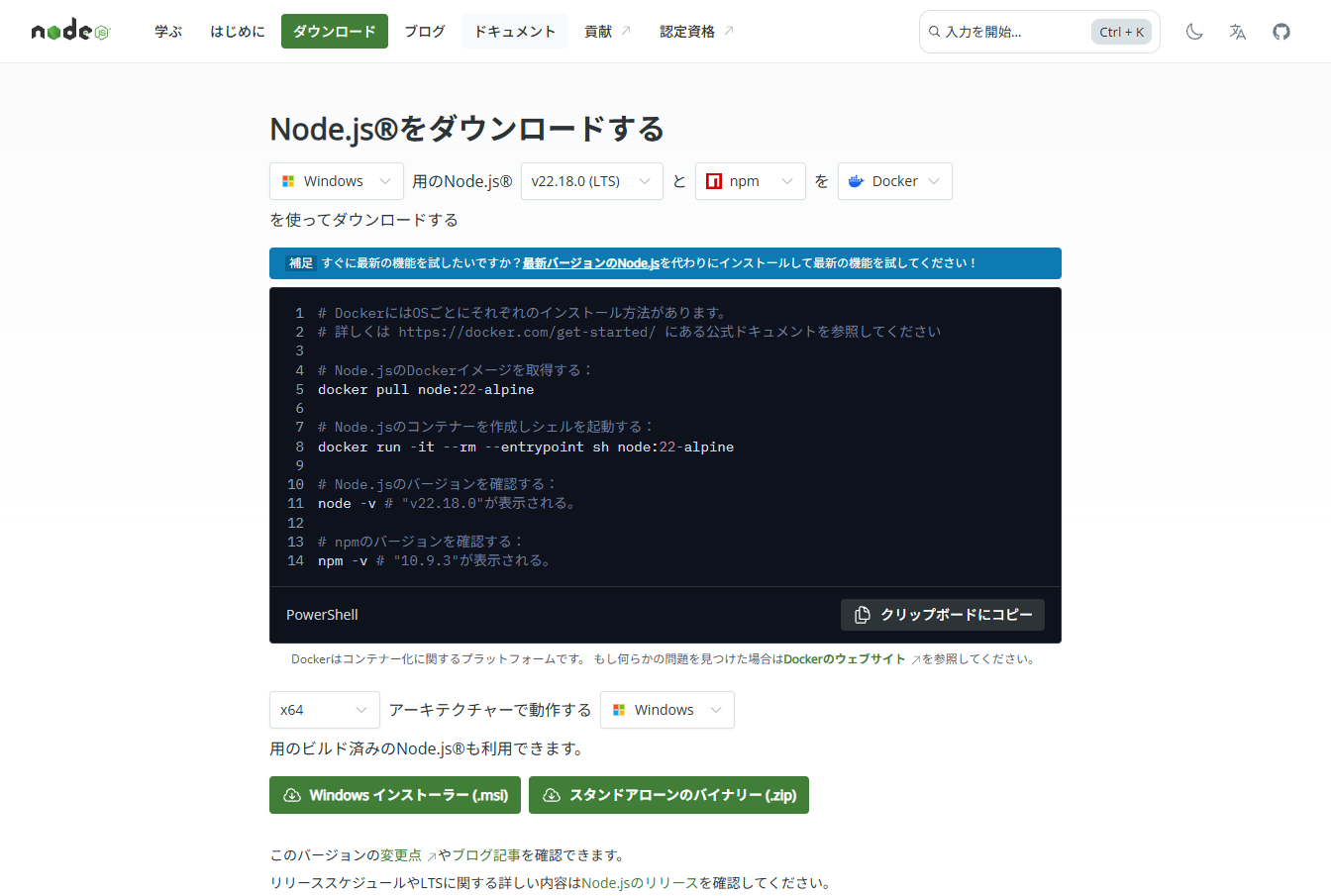Expand the chevron on the Docker selector

934,181
